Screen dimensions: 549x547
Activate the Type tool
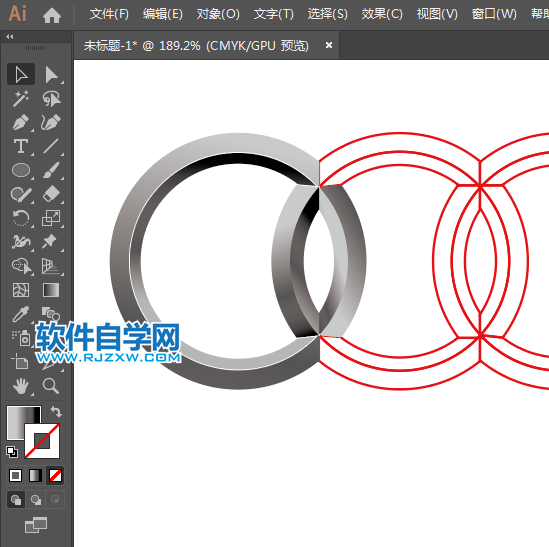point(21,146)
